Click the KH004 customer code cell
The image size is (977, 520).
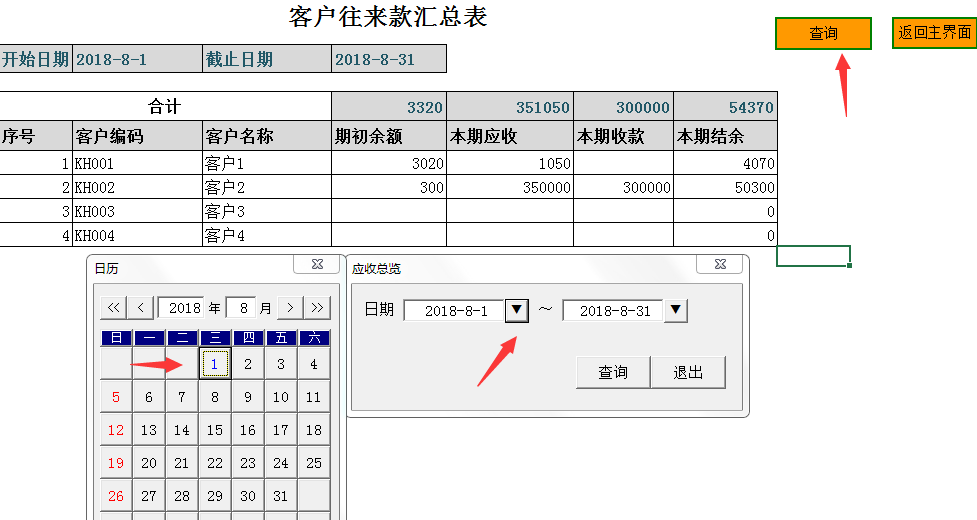[x=138, y=235]
